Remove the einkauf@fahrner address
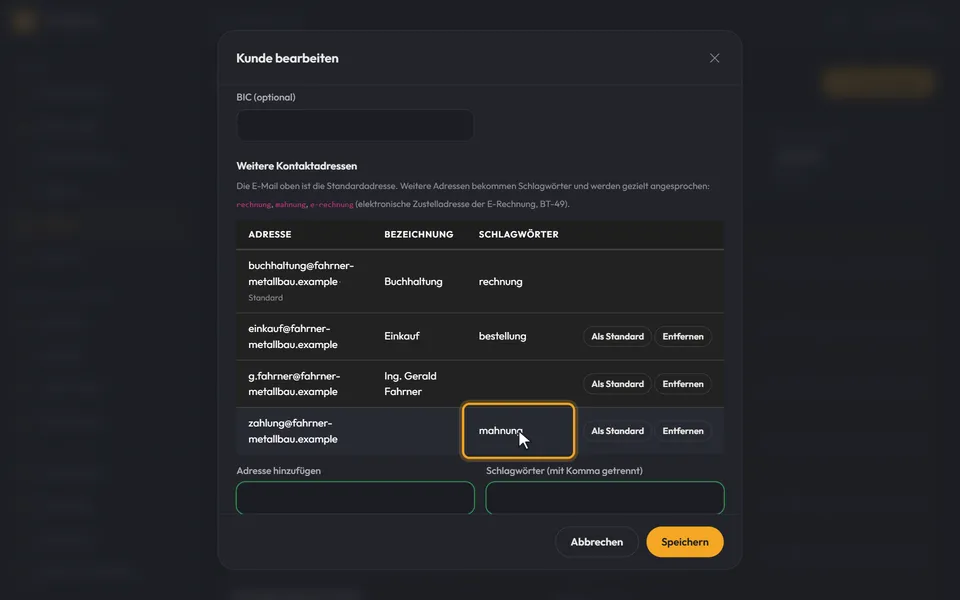 (x=683, y=336)
